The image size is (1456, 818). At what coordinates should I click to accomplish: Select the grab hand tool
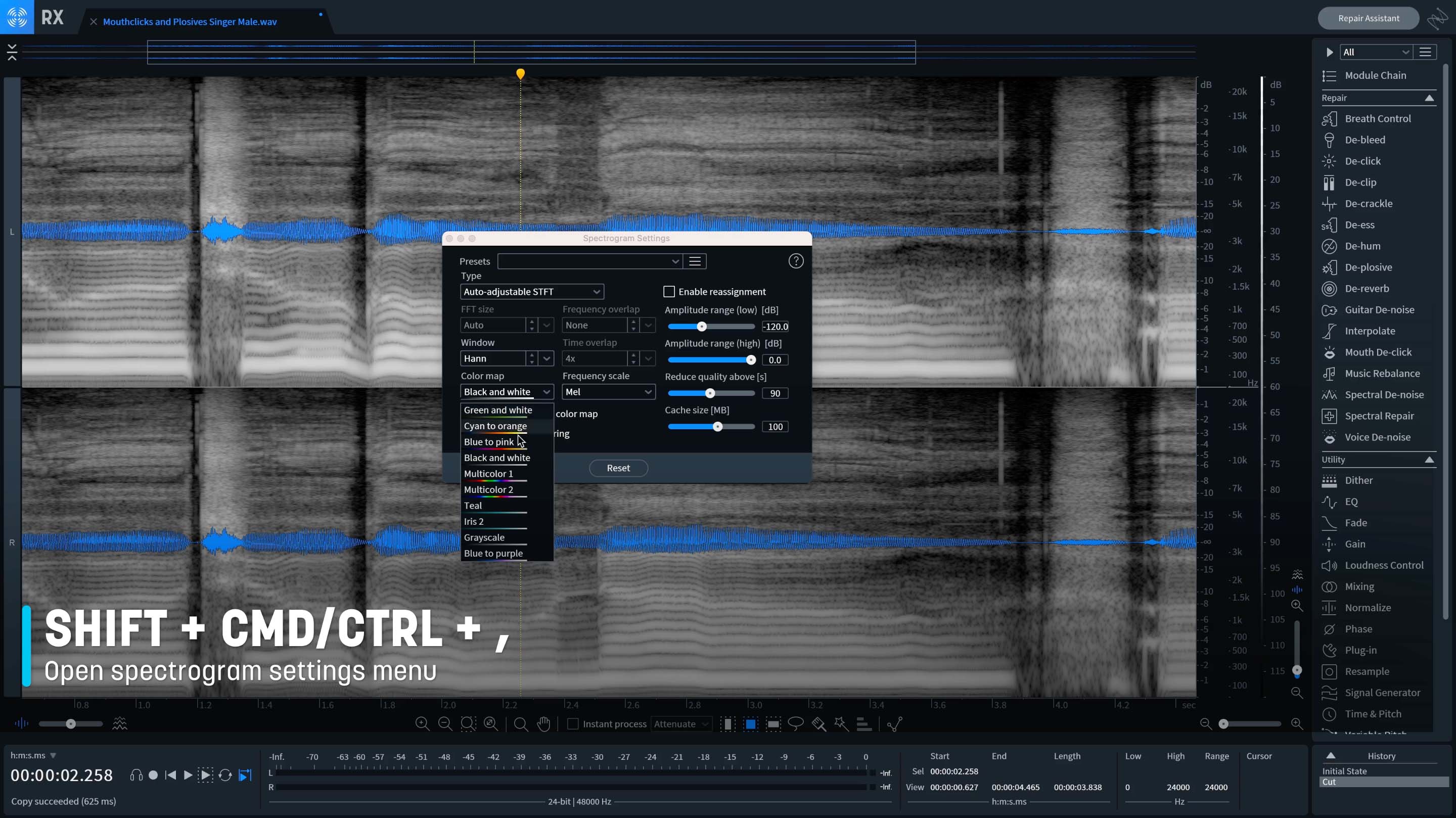pos(544,723)
